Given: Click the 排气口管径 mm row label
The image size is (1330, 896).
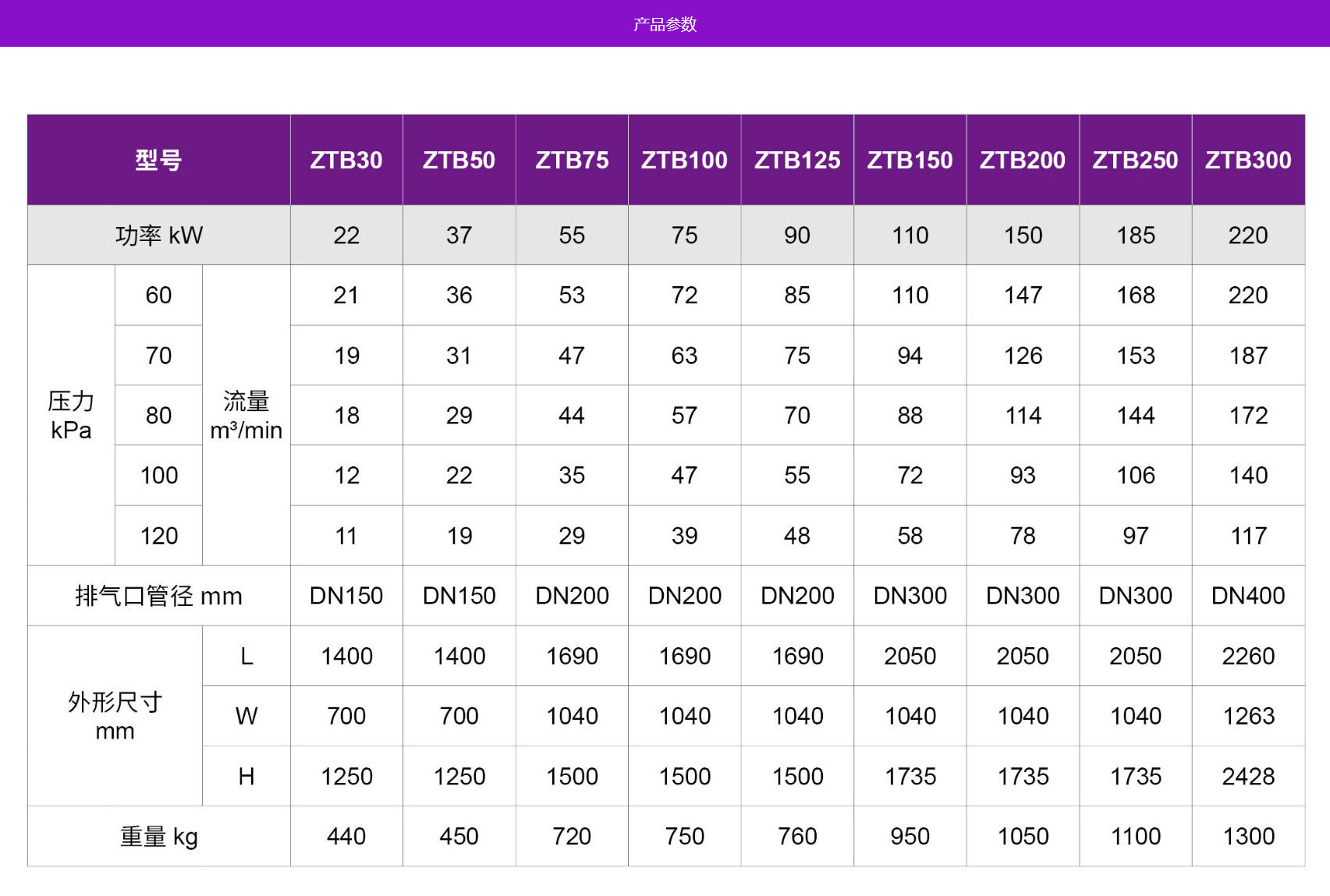Looking at the screenshot, I should coord(158,596).
